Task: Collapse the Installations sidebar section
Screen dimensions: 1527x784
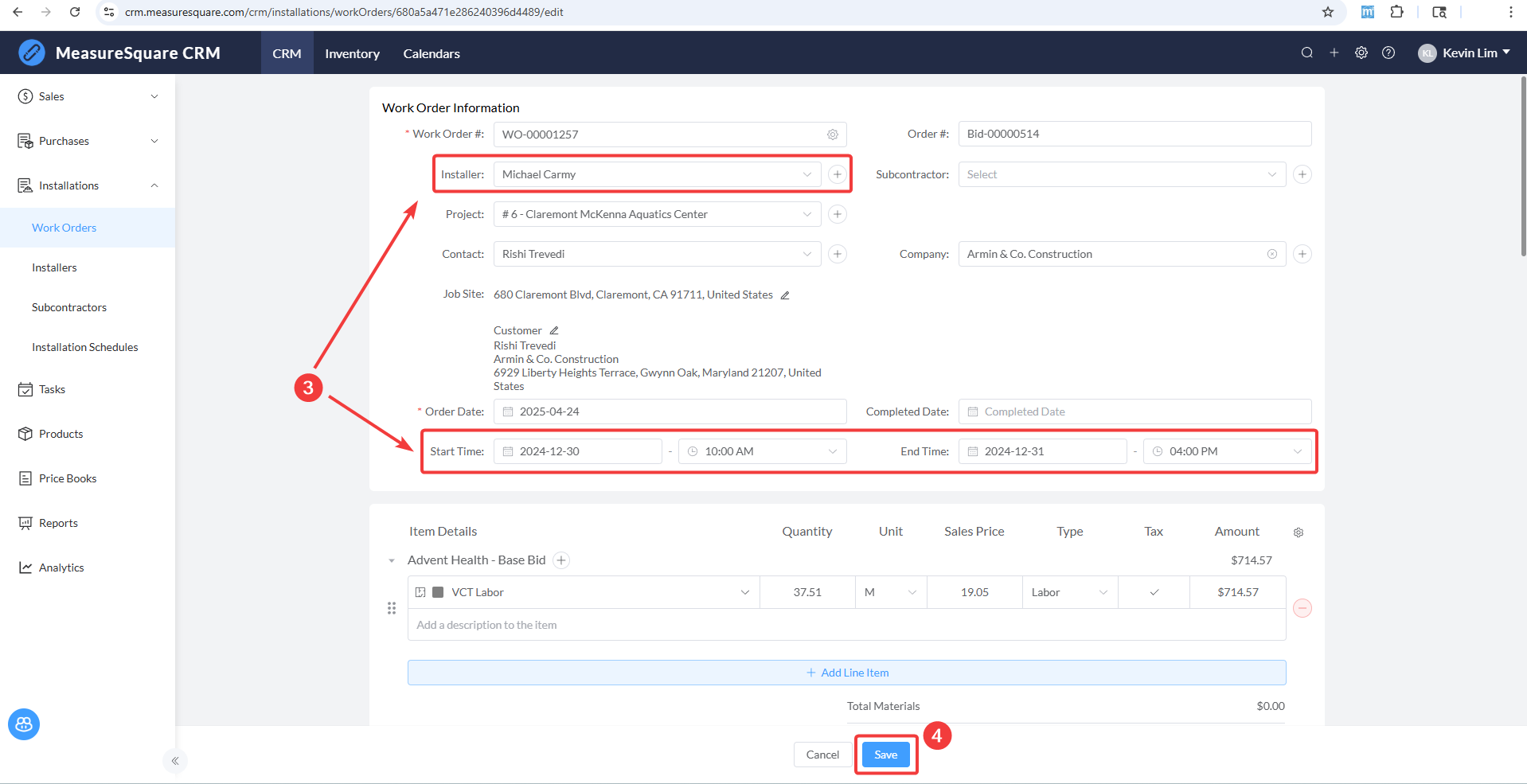Action: [88, 185]
